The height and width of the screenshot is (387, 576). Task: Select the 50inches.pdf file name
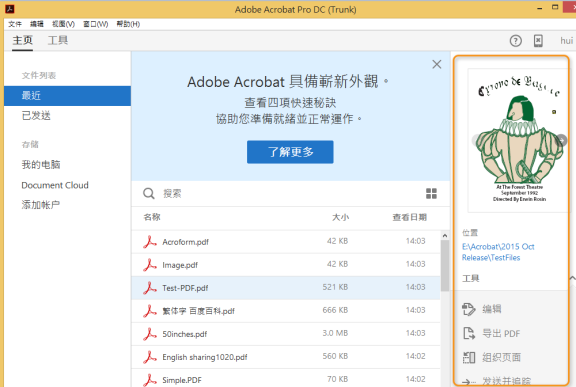[x=185, y=334]
